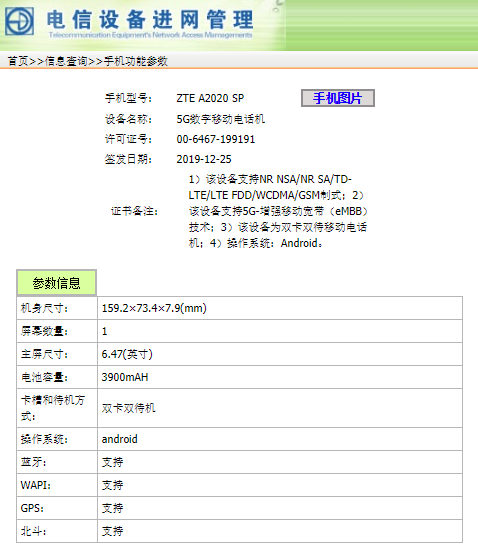Click the 3900mAH battery capacity cell
478x552 pixels.
tap(280, 377)
